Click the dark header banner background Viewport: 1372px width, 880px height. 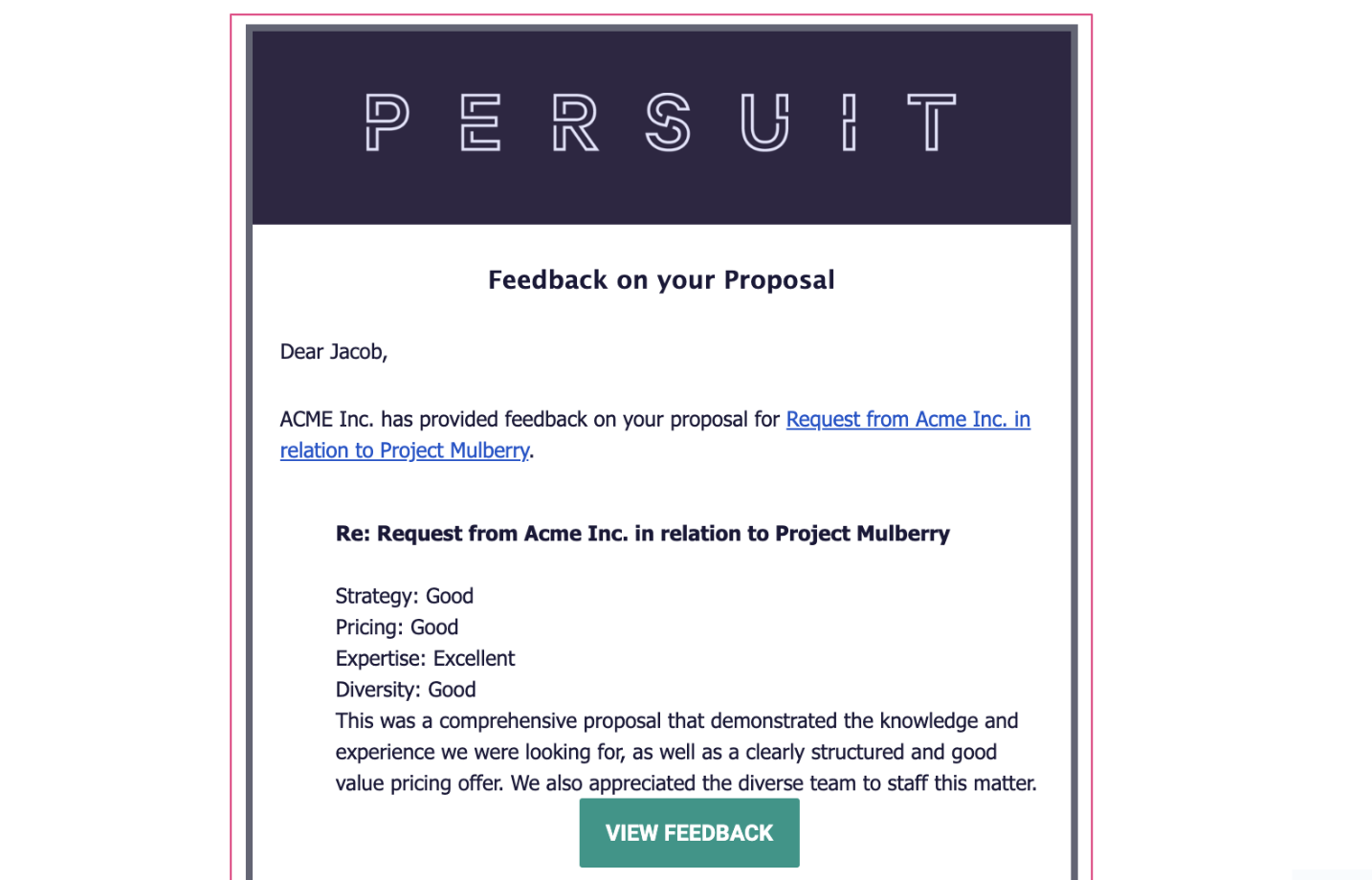pos(661,191)
